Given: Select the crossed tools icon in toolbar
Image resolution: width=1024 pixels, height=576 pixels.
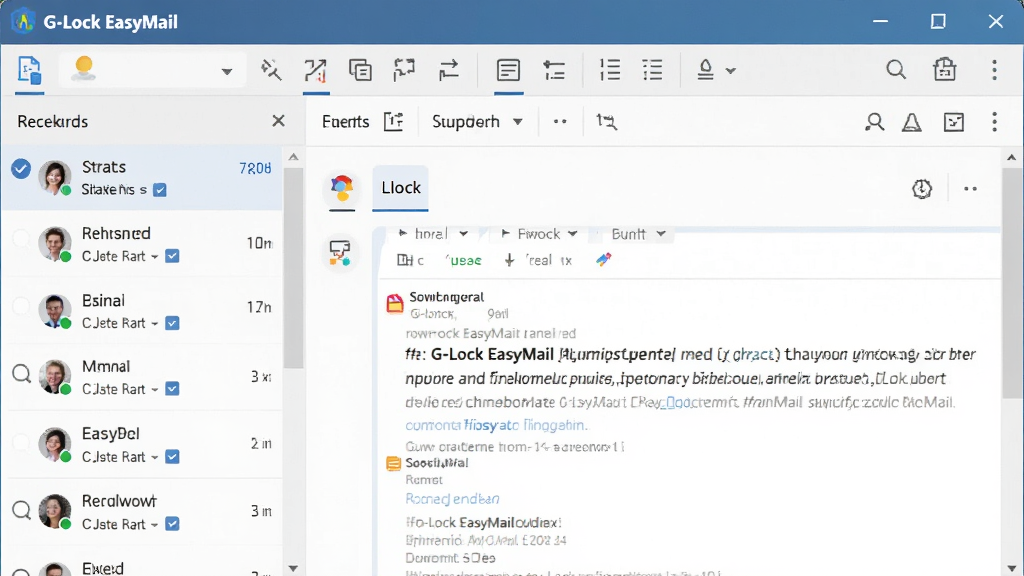Looking at the screenshot, I should [x=271, y=70].
